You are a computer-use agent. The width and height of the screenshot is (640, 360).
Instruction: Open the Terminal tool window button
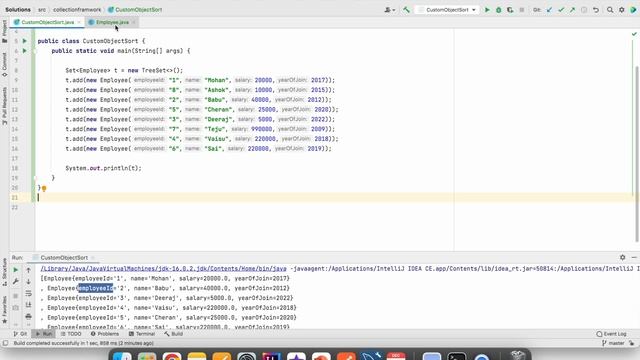142,334
